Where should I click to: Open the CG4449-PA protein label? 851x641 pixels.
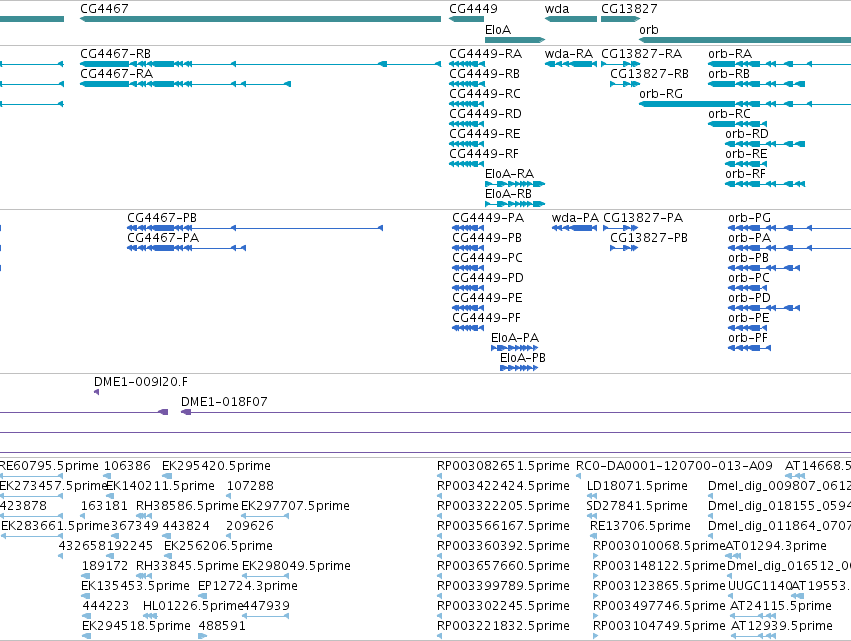(488, 218)
